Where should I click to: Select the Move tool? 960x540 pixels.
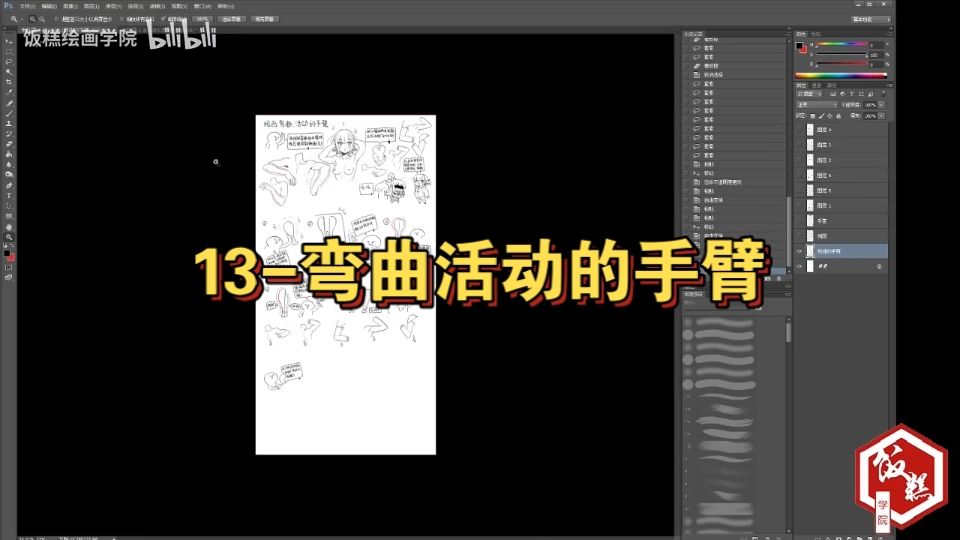[x=9, y=41]
